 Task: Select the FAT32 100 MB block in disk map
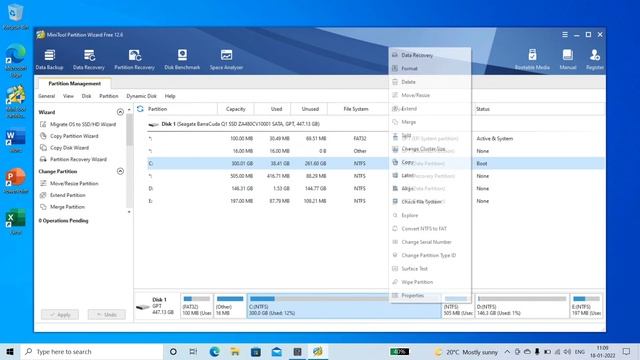[x=197, y=305]
